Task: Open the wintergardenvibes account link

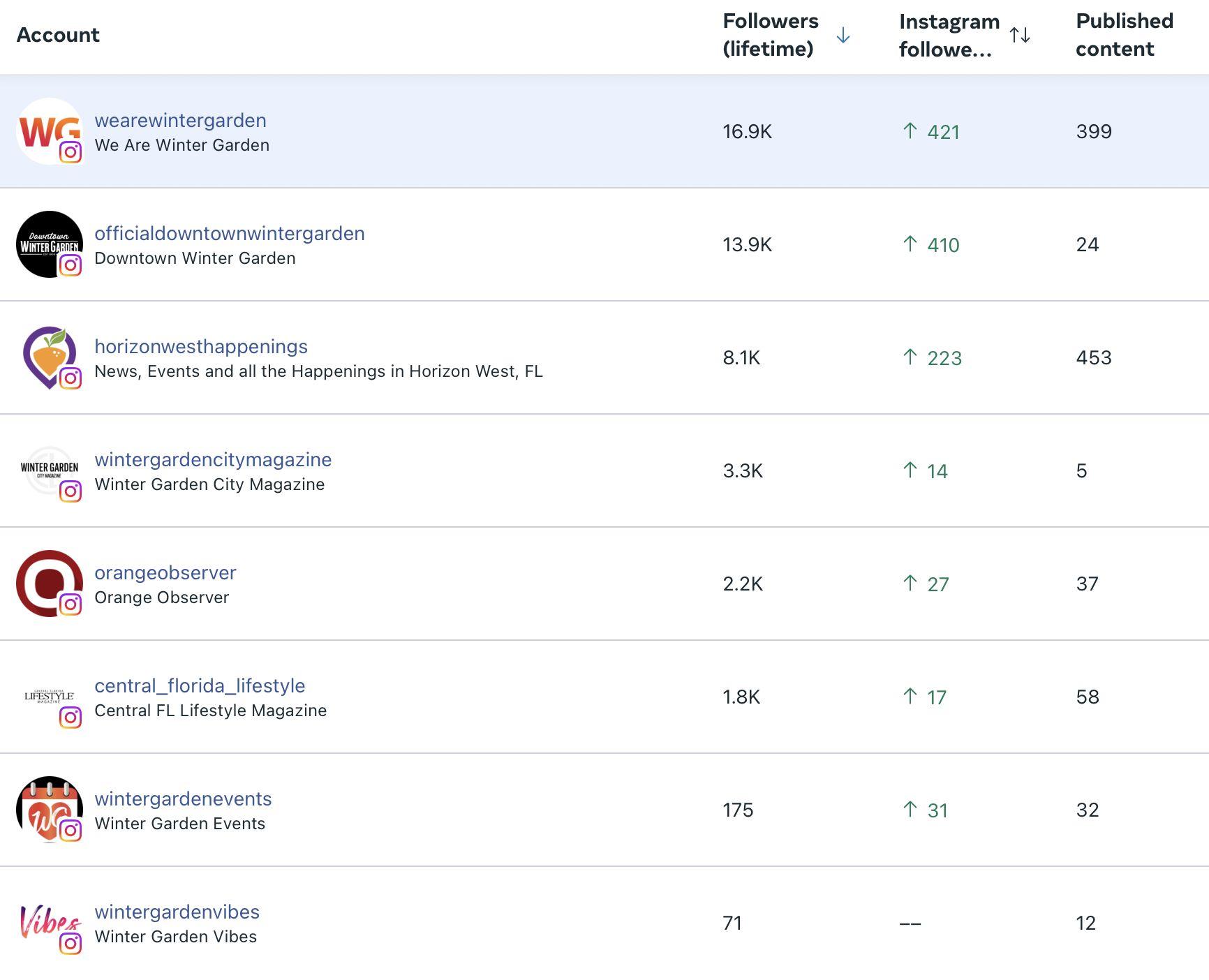Action: [x=177, y=912]
